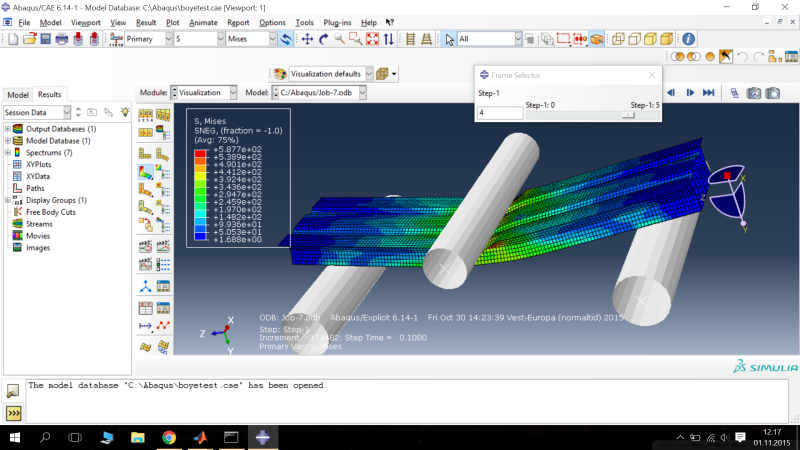Click the Plot Contours on Deformed Shape icon
Viewport: 800px width, 450px height.
click(x=145, y=172)
